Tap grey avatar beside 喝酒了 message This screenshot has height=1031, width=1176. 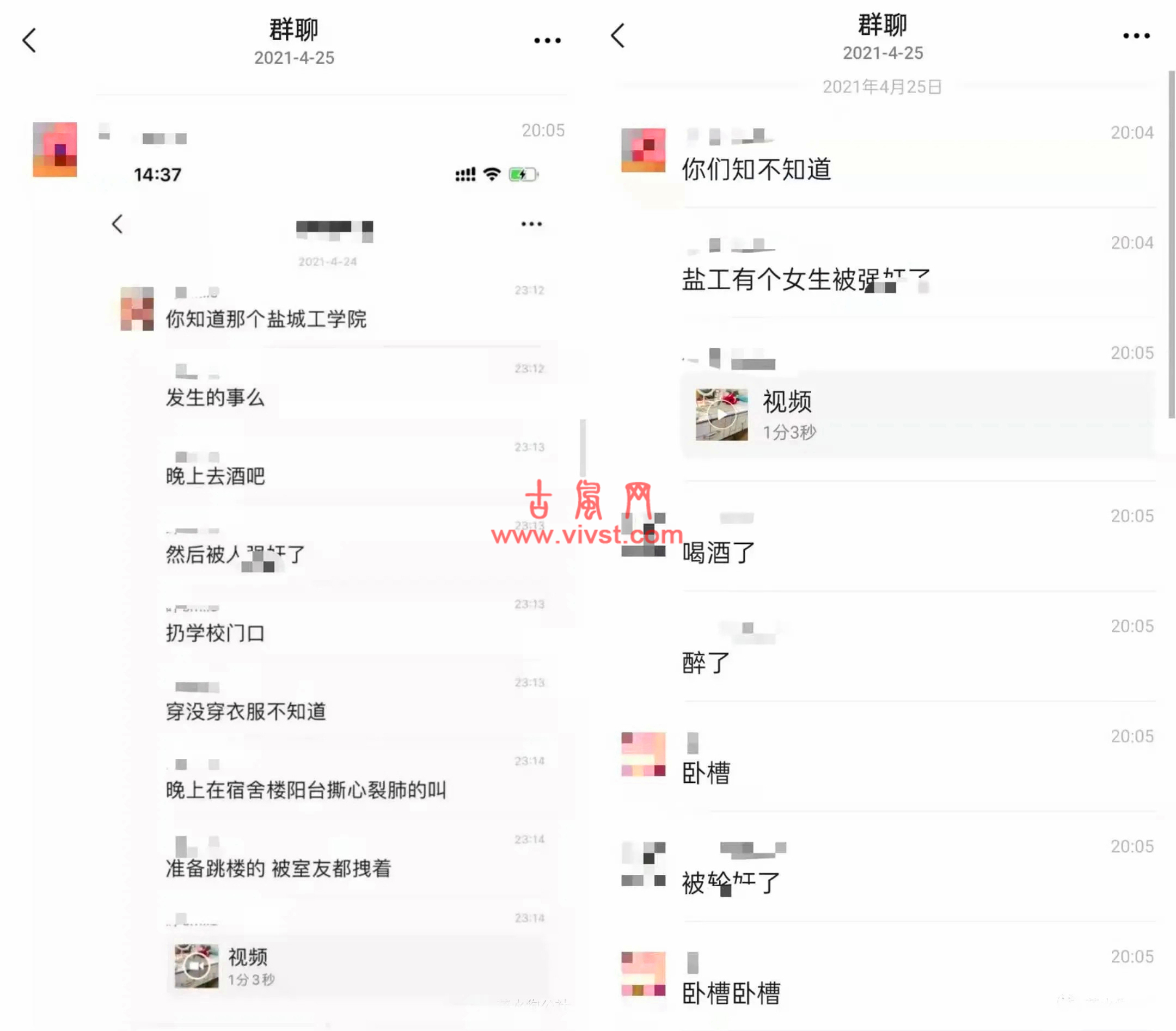coord(643,535)
